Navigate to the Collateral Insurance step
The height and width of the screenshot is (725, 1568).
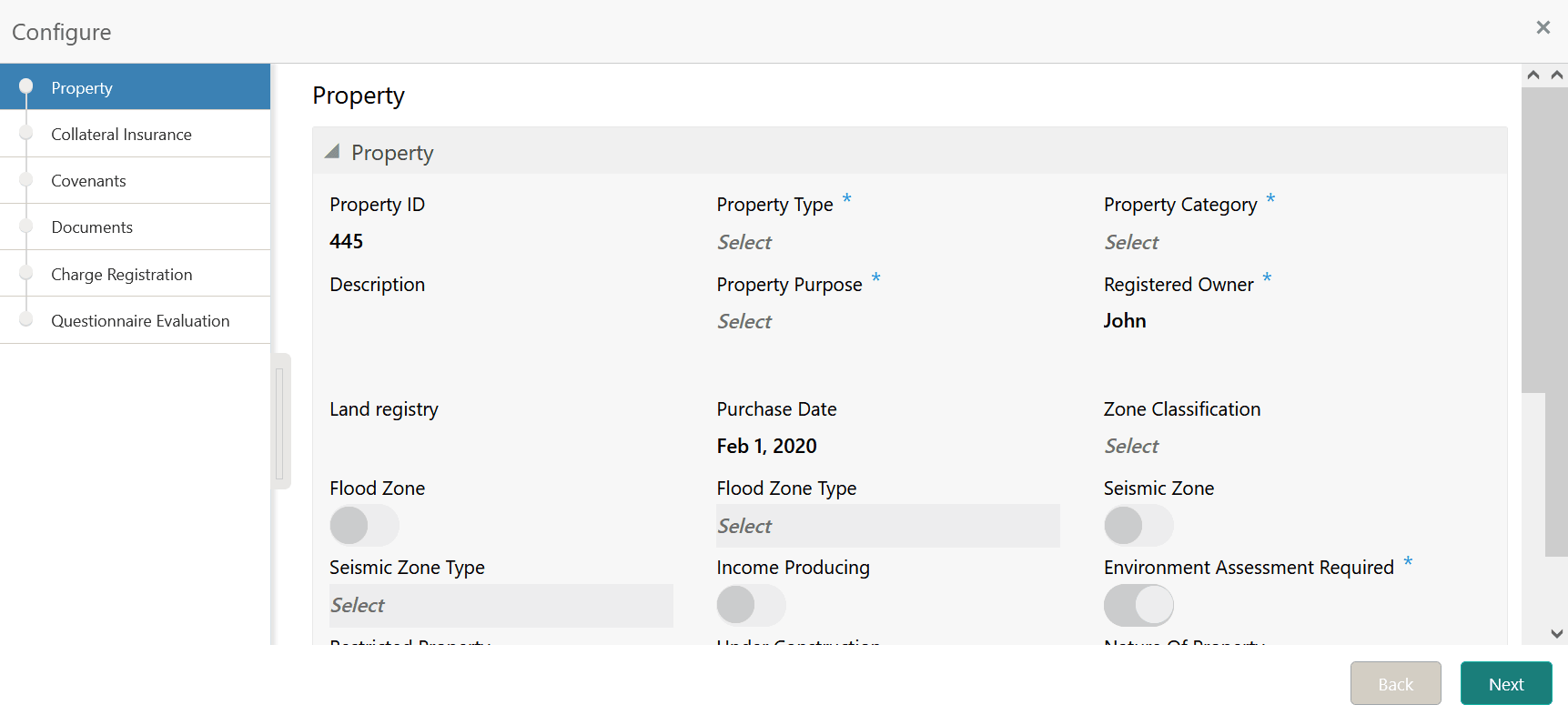click(x=122, y=134)
